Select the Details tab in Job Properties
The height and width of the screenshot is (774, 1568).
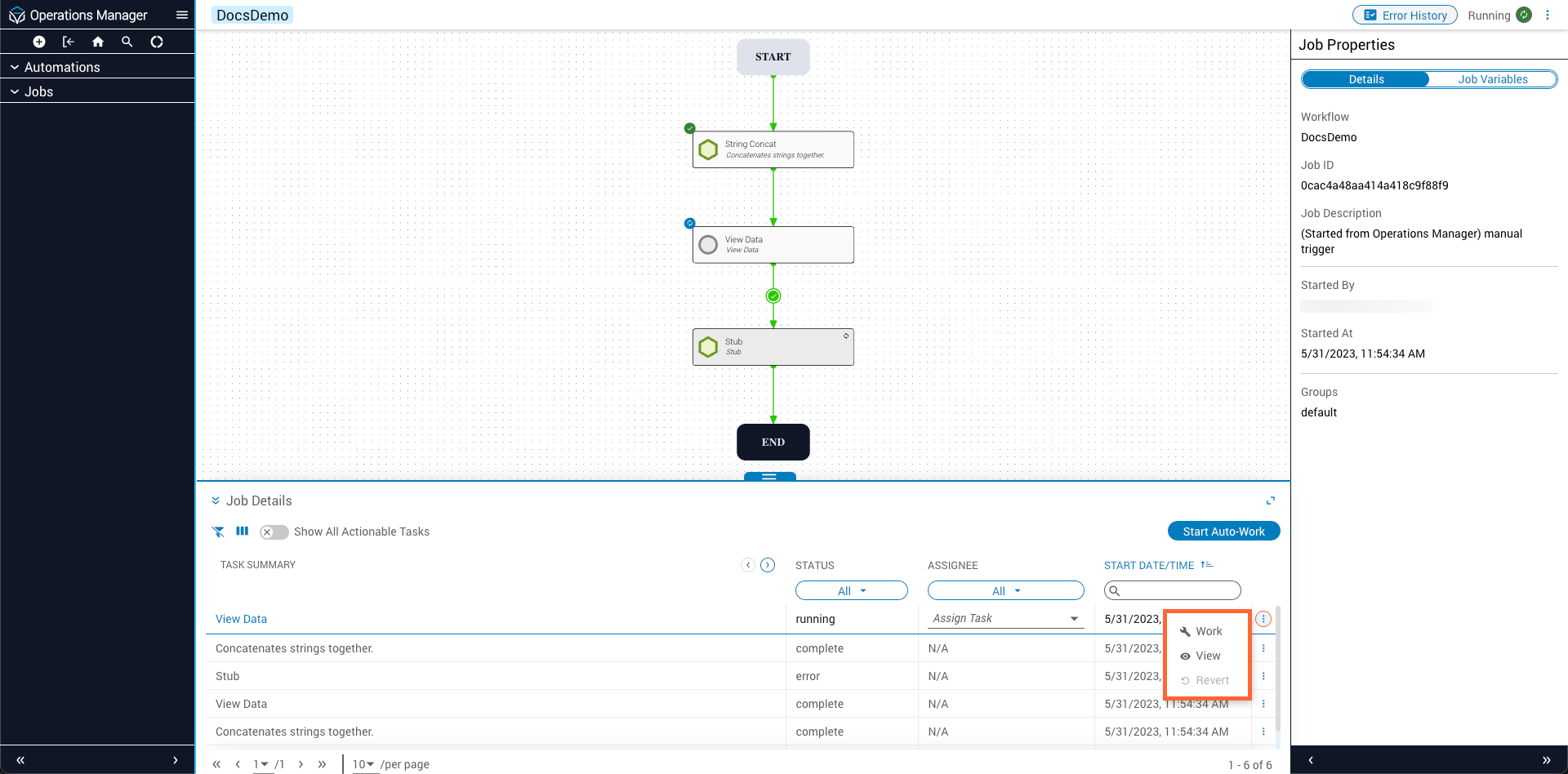1365,79
